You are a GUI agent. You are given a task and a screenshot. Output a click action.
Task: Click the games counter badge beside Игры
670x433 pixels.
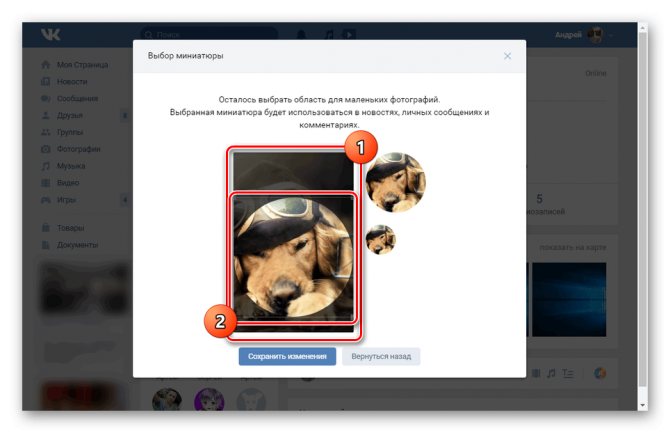click(124, 200)
